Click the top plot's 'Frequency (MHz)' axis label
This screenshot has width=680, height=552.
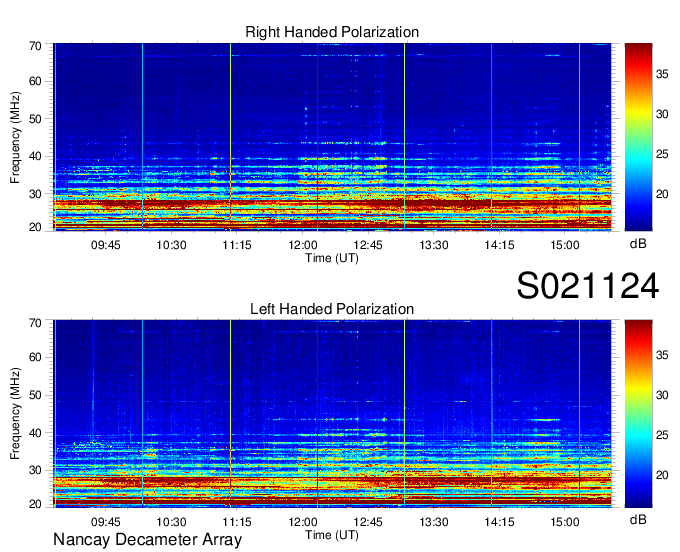point(15,137)
